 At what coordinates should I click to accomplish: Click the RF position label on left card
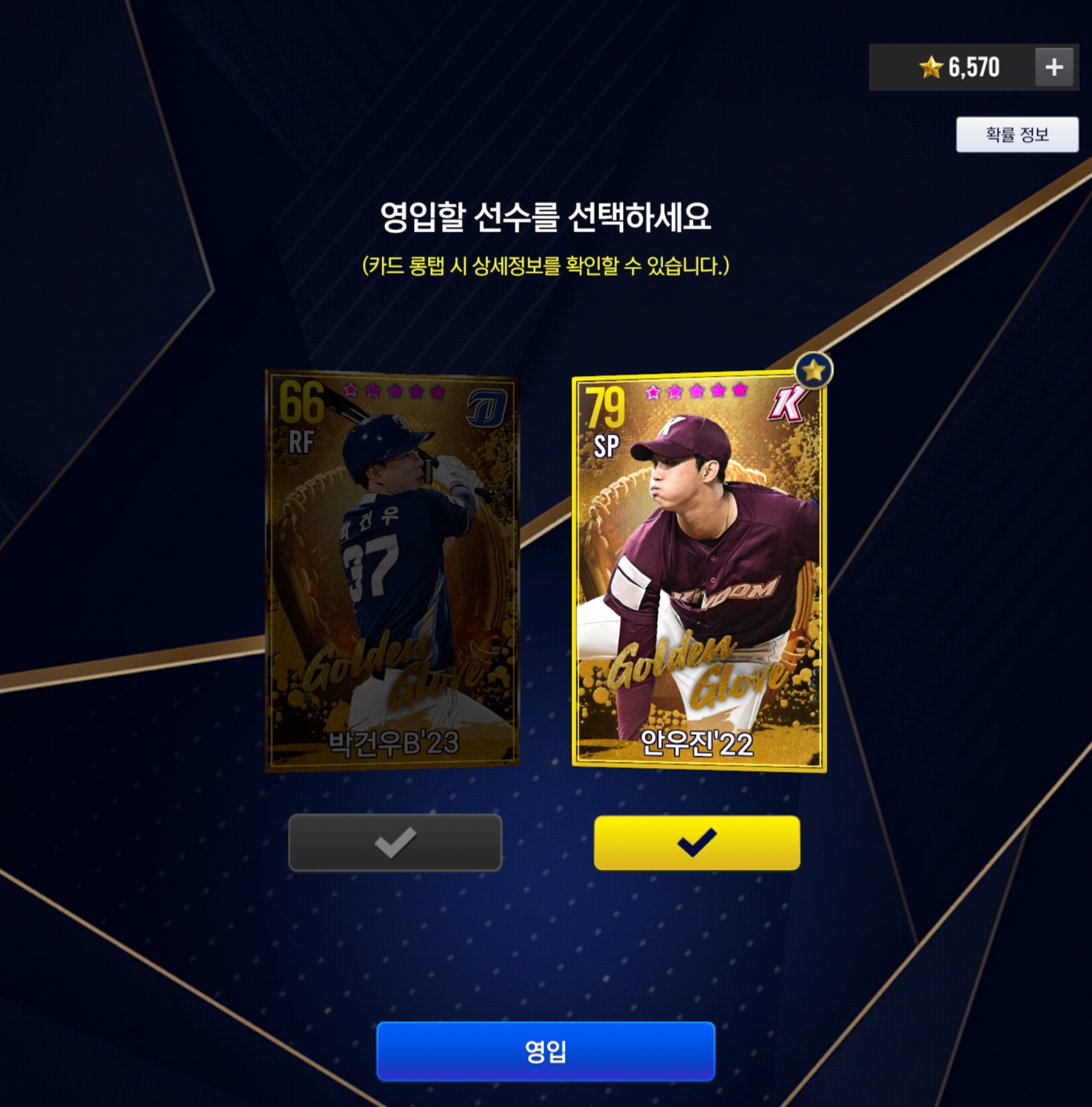pos(301,442)
